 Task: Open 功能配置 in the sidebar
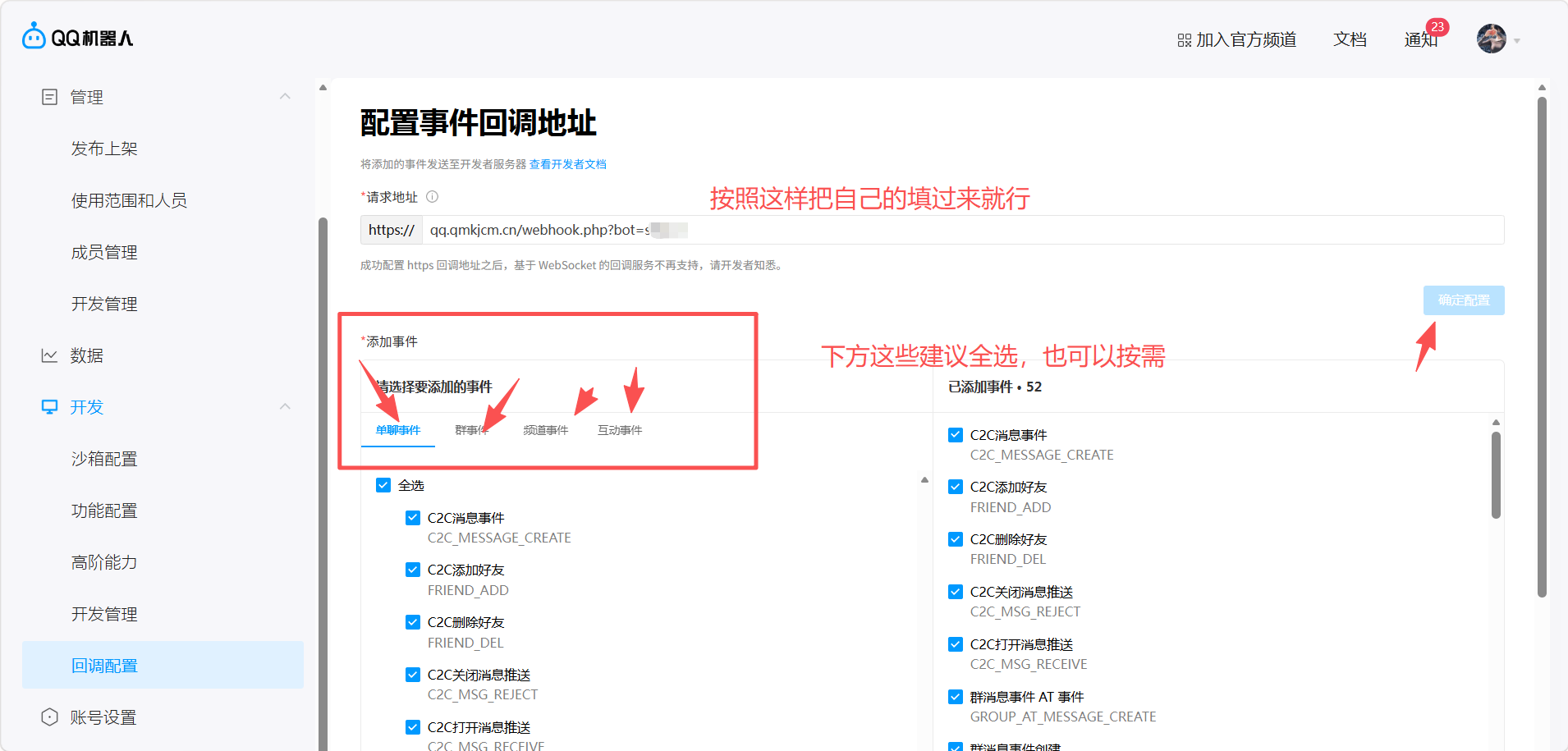point(104,511)
